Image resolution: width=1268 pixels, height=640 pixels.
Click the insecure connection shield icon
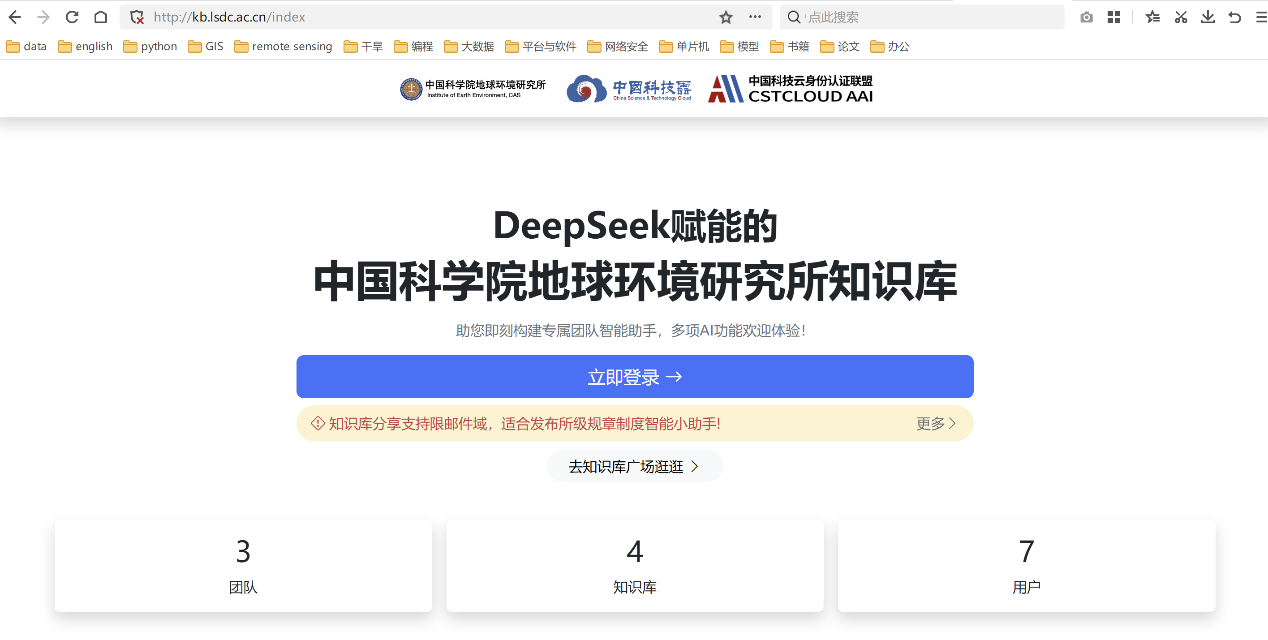137,17
